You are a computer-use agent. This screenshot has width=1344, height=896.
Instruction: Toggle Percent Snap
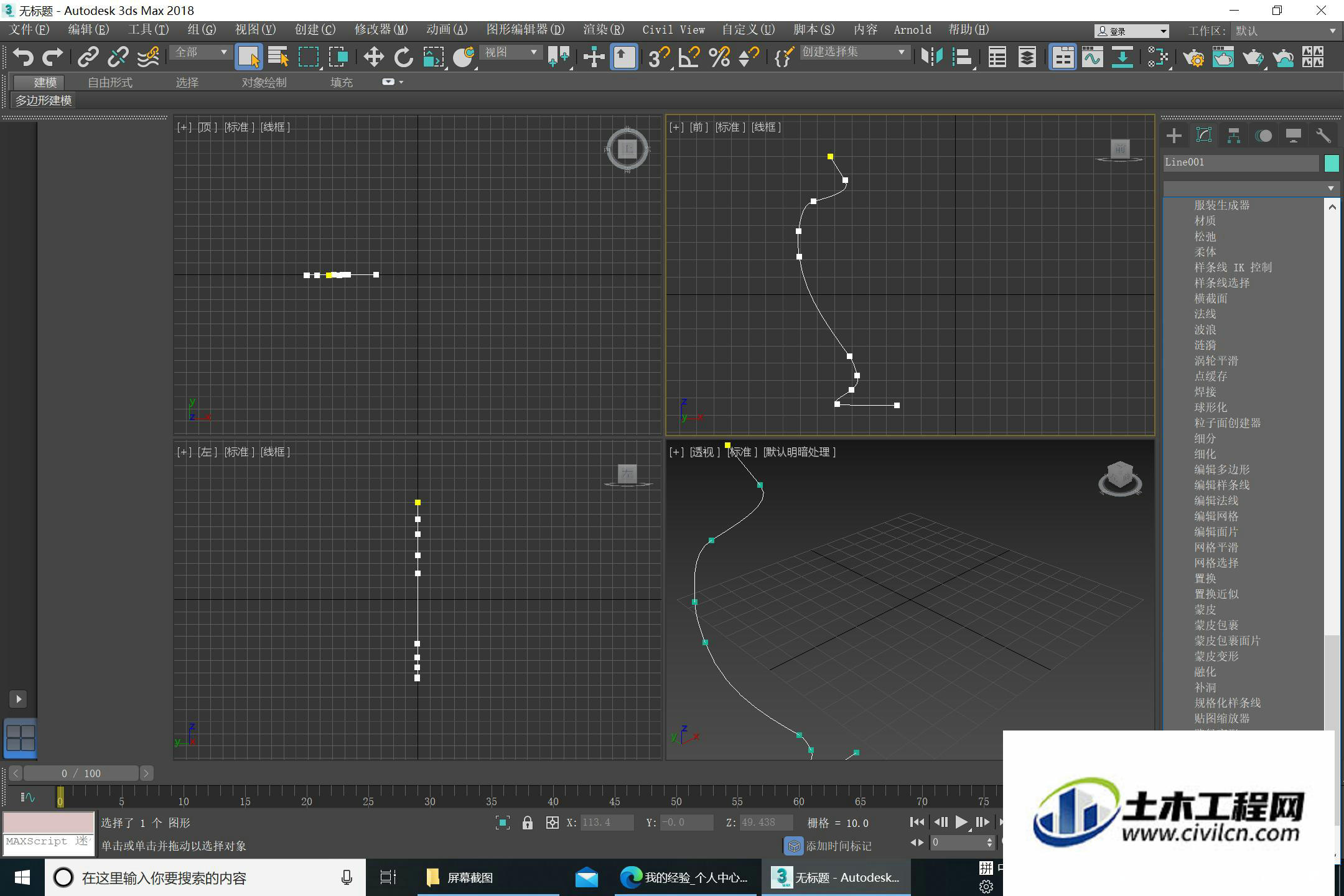[x=719, y=57]
